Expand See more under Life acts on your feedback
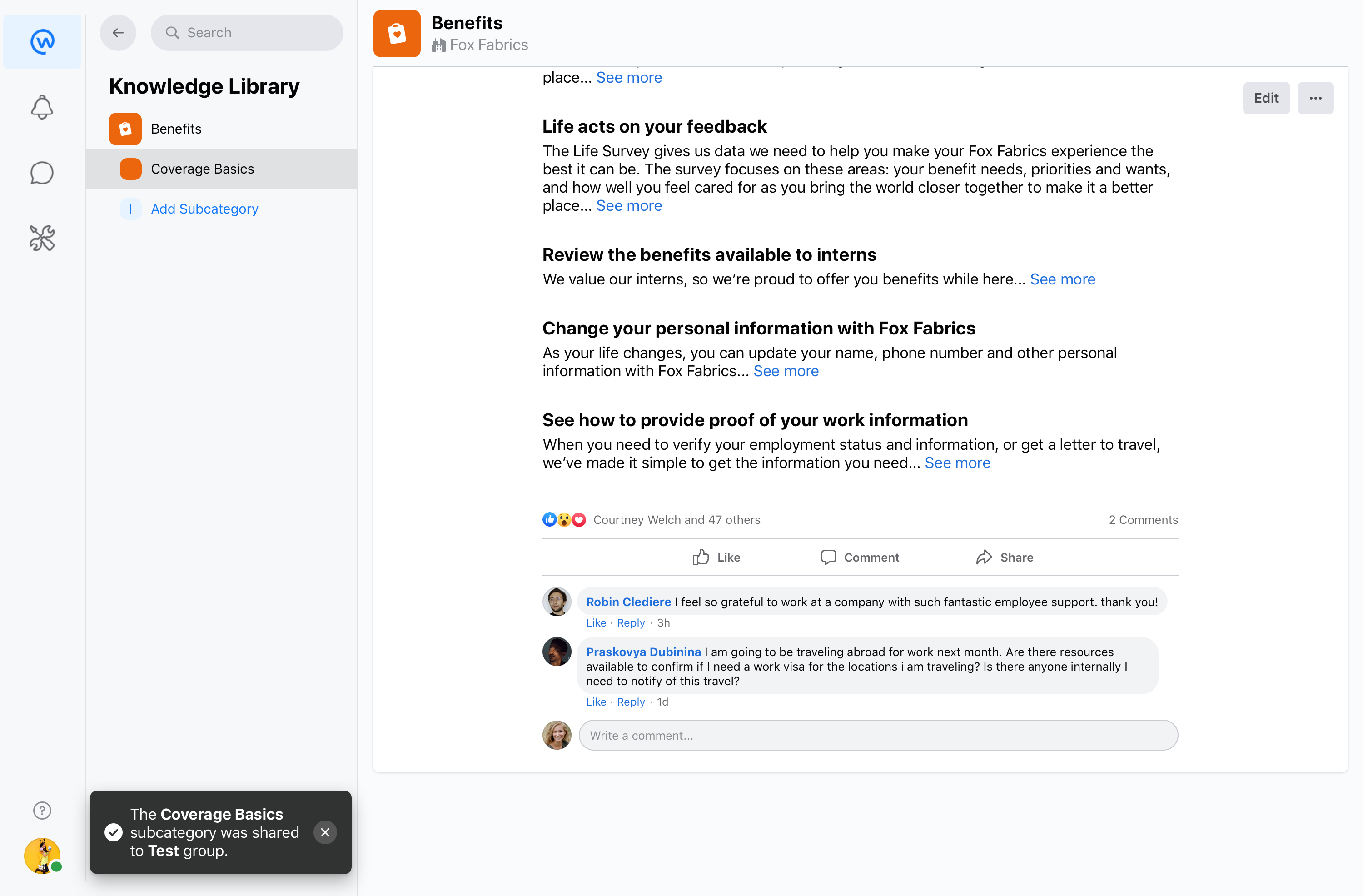Viewport: 1363px width, 896px height. (x=629, y=206)
